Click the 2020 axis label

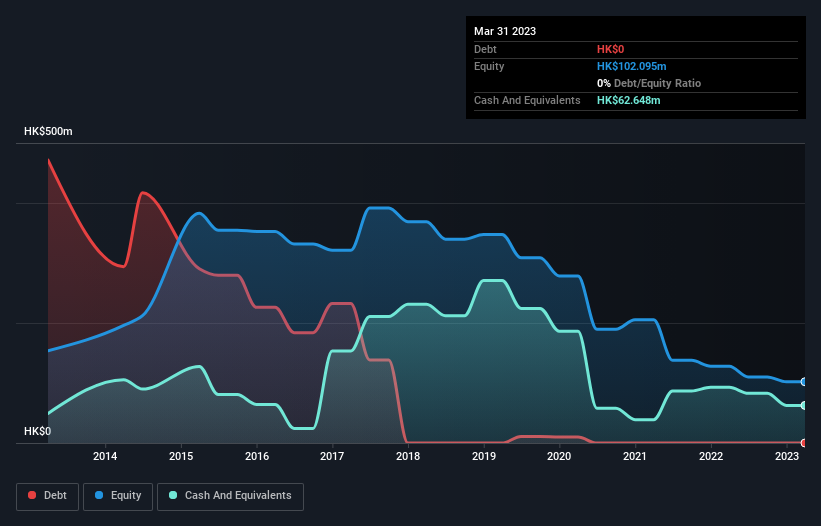[559, 456]
